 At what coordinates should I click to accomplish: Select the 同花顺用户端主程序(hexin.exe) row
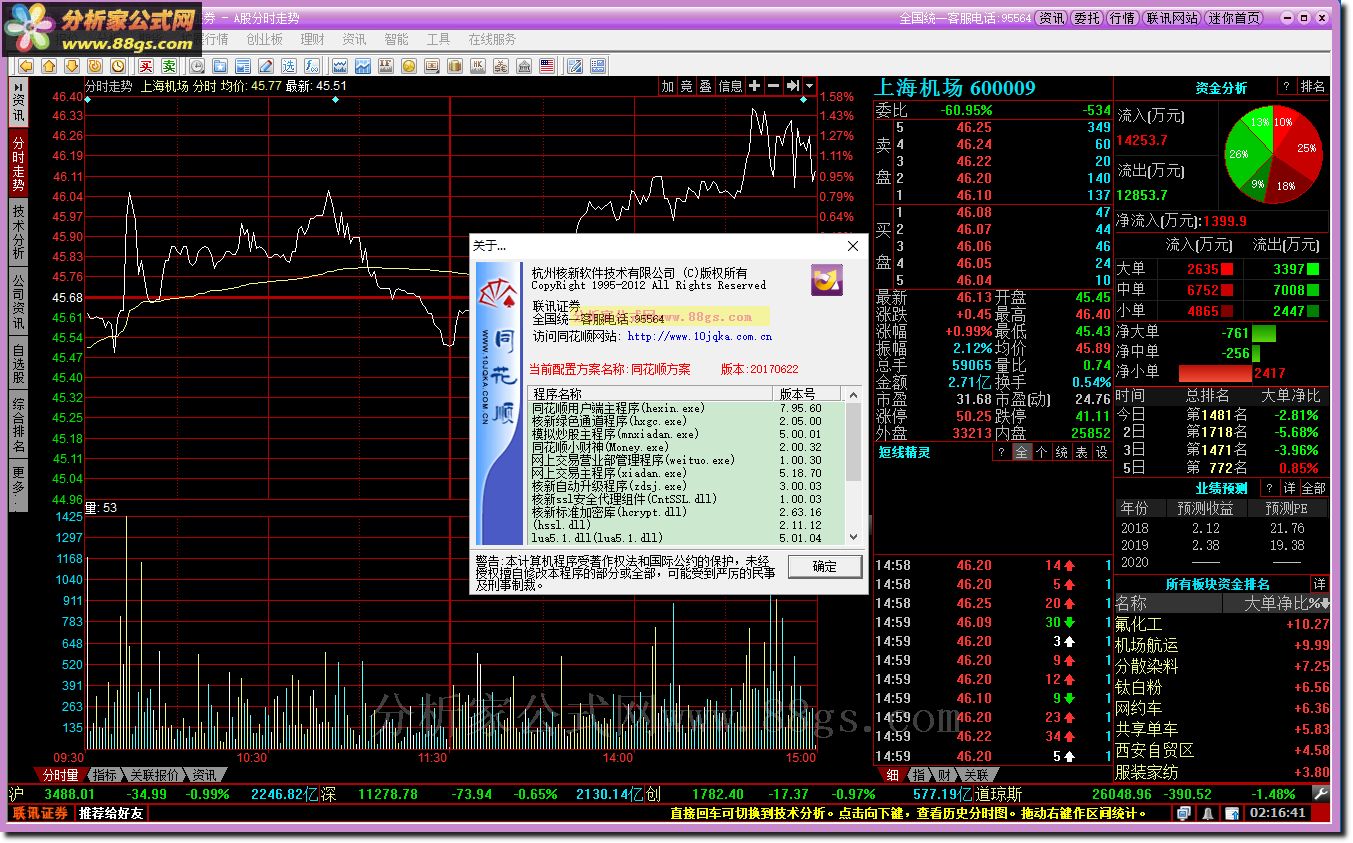coord(686,408)
